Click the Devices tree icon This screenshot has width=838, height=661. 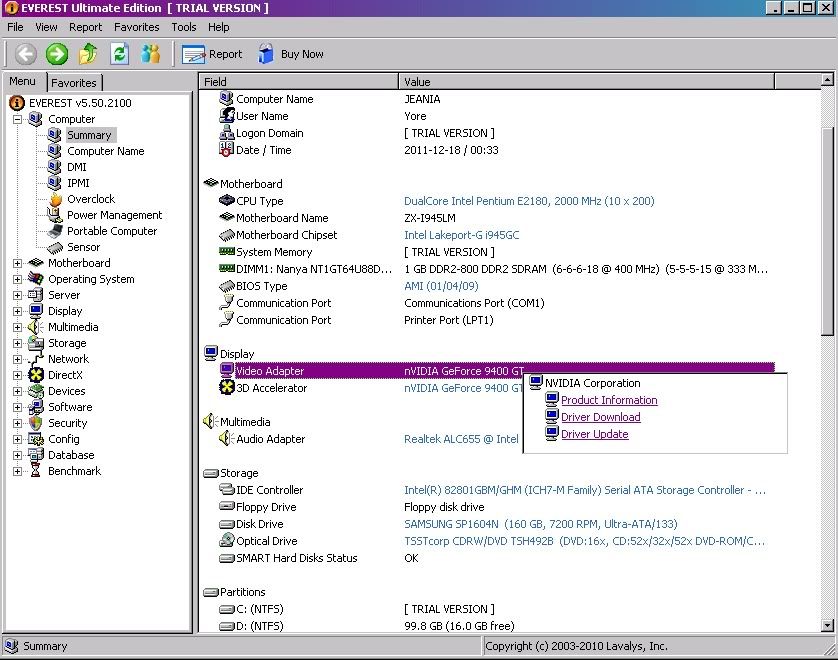tap(36, 391)
